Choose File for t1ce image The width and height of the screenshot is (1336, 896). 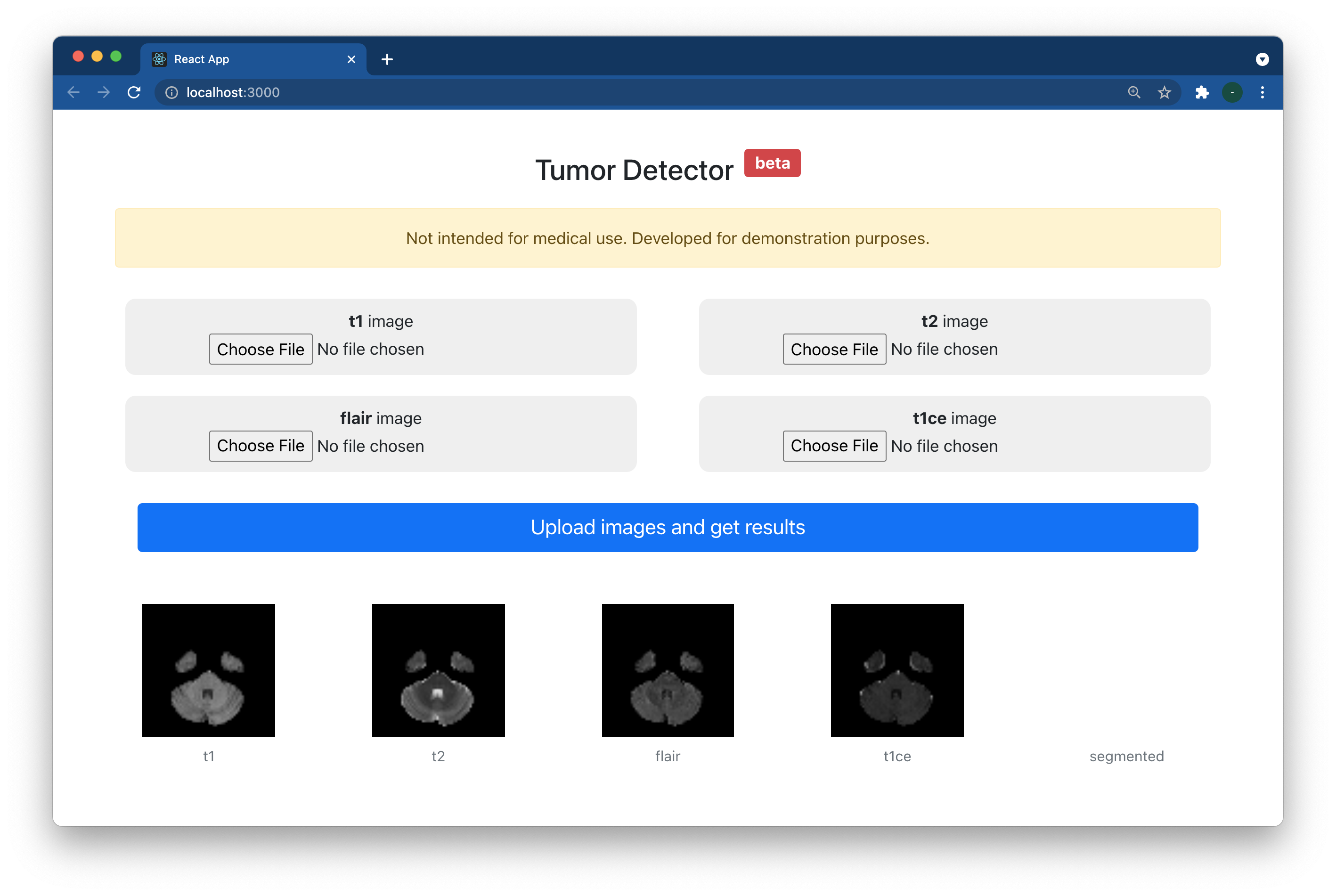click(x=834, y=446)
